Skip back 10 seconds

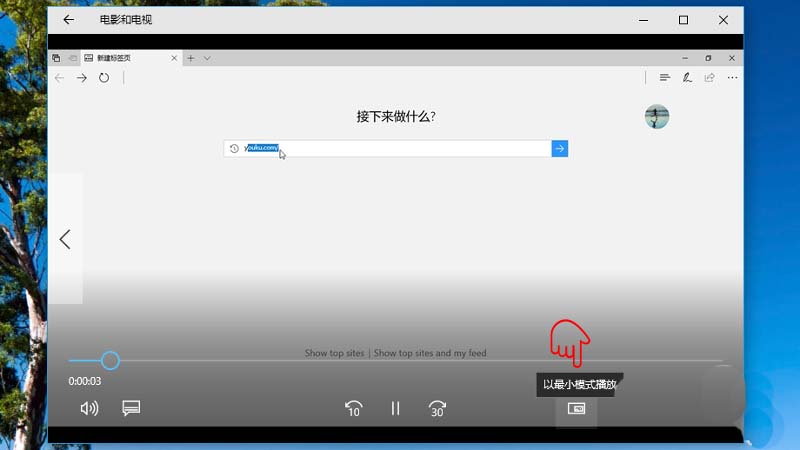(353, 408)
